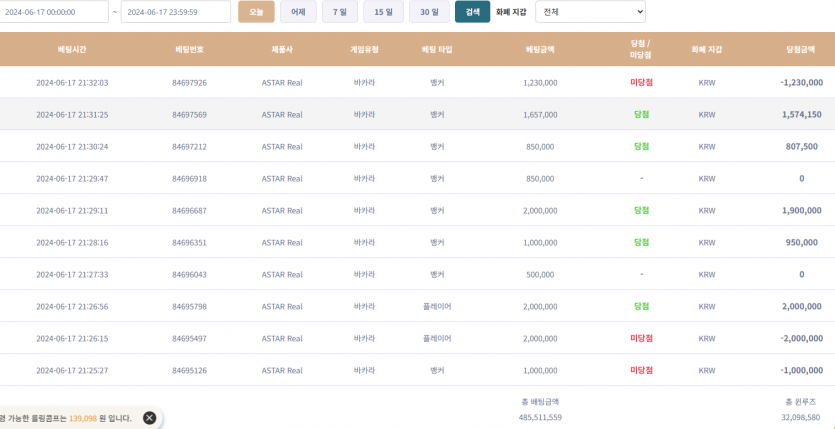The image size is (835, 429).
Task: Click bet number 84696351
Action: coord(190,243)
